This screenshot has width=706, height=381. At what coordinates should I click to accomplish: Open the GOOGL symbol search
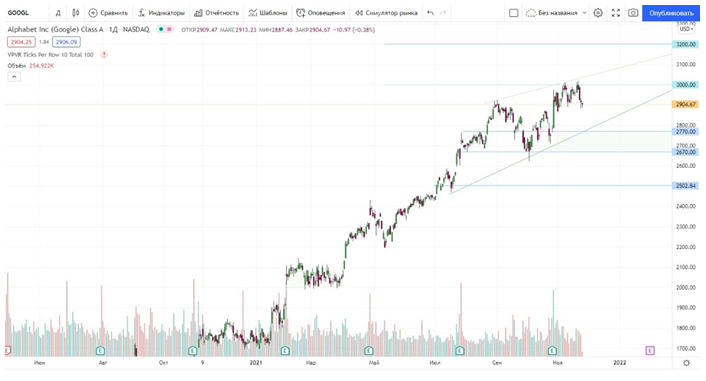coord(18,13)
